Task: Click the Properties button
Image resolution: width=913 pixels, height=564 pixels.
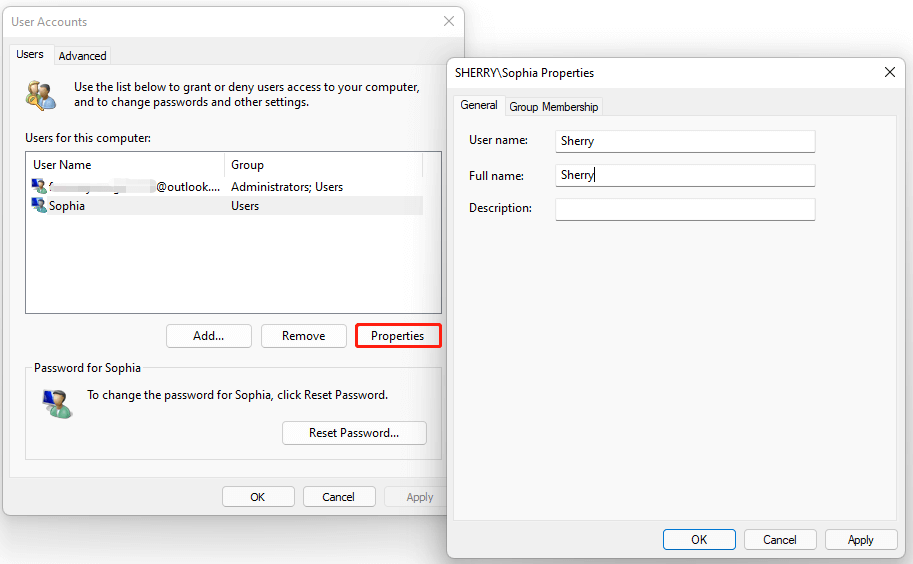Action: [398, 336]
